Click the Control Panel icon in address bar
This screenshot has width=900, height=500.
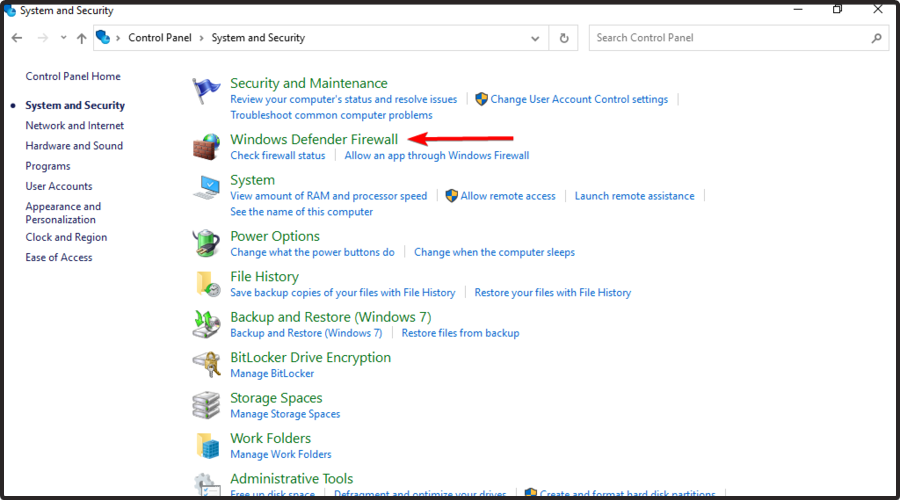pos(103,37)
